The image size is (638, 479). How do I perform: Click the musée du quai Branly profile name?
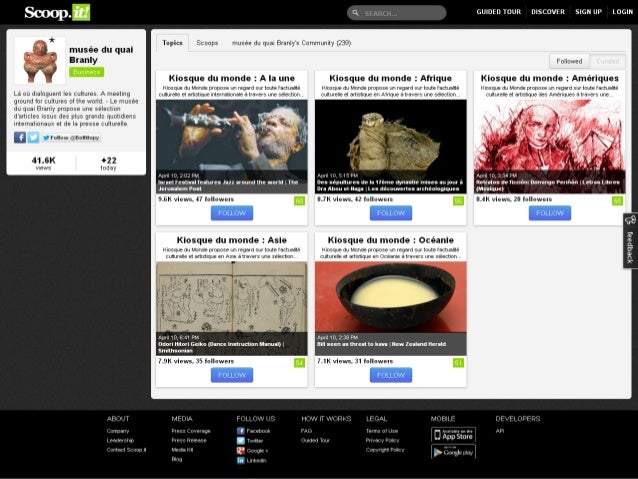click(101, 55)
